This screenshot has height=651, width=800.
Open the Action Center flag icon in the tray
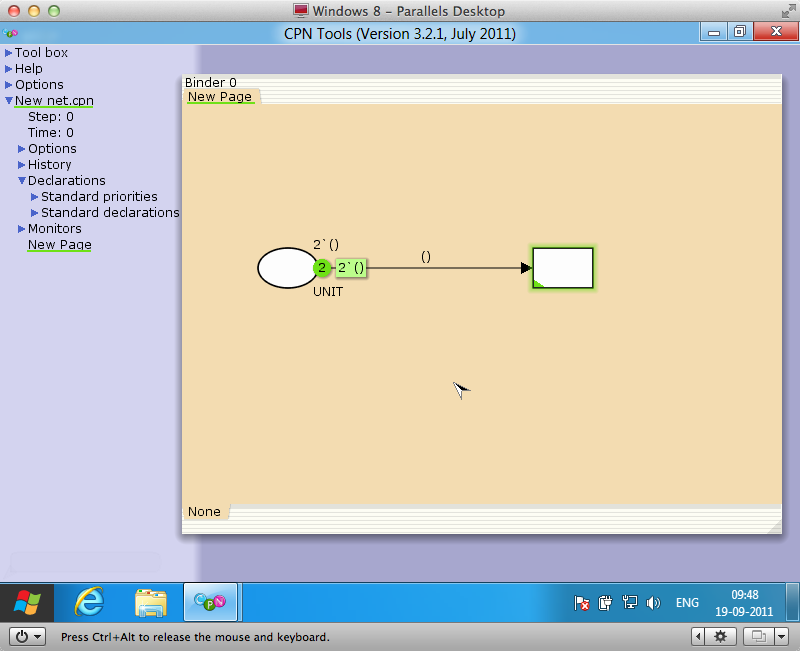click(581, 603)
